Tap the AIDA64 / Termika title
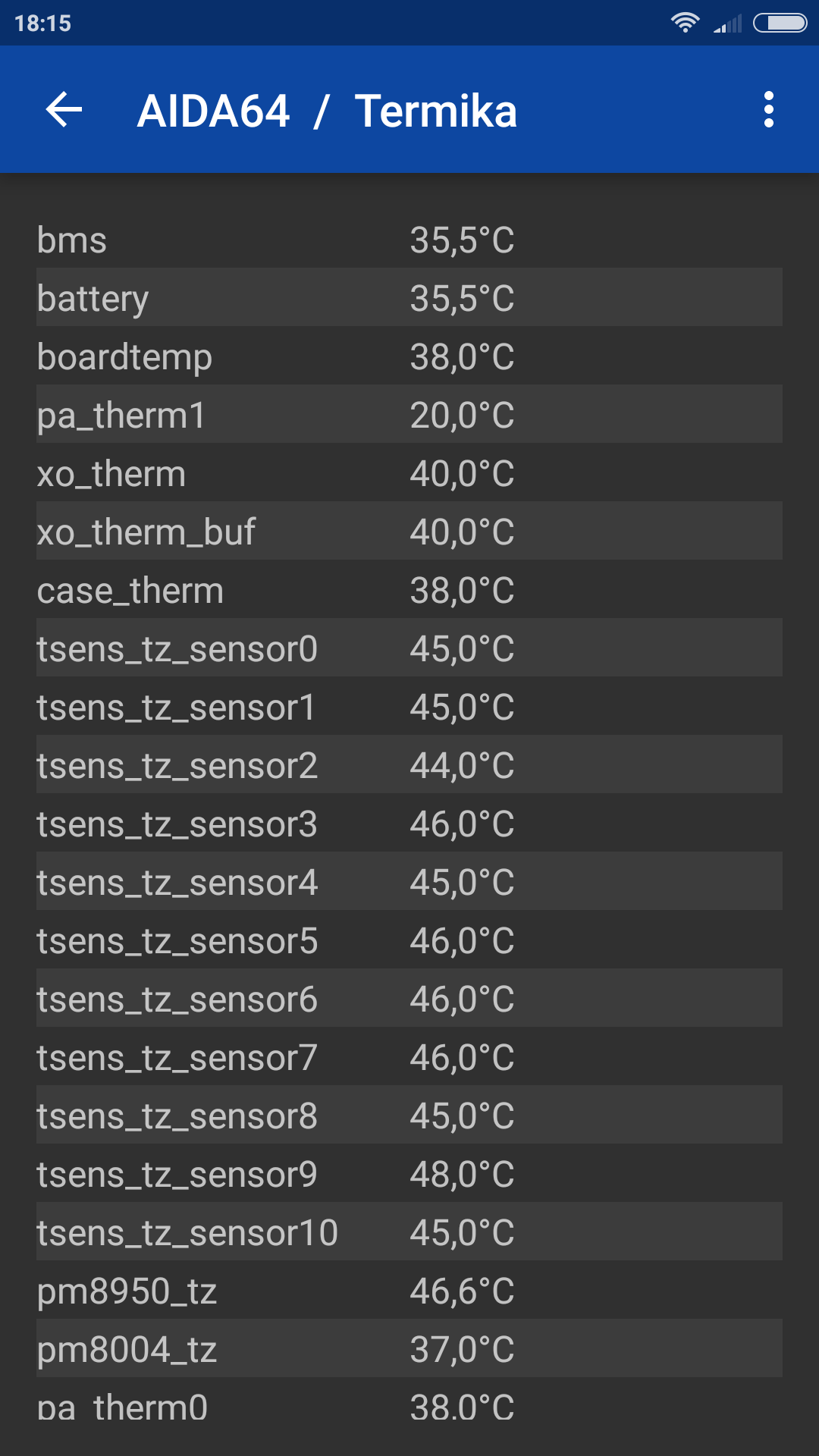Image resolution: width=819 pixels, height=1456 pixels. (327, 111)
